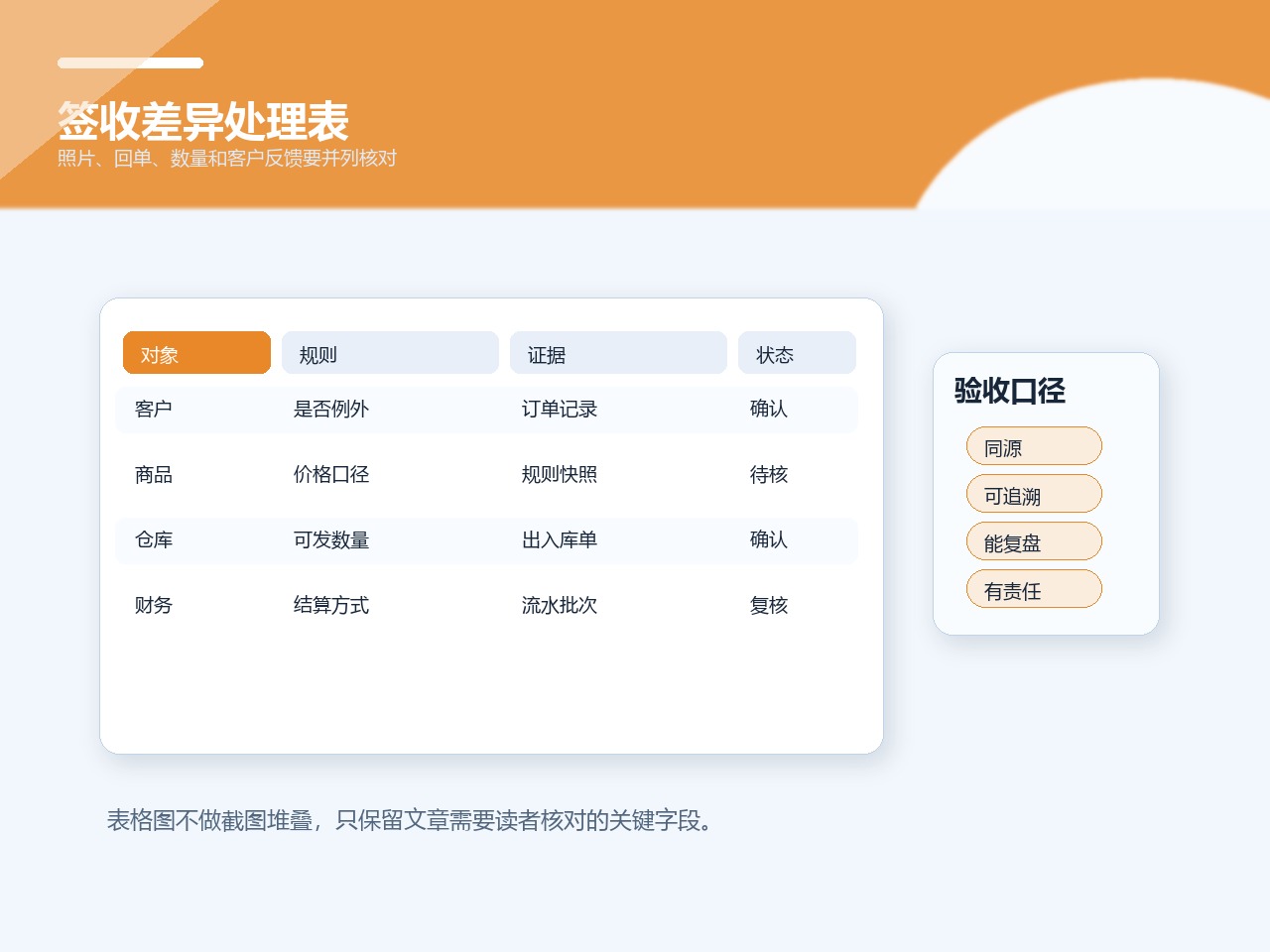
Task: Click the 复核 status cell
Action: (769, 606)
